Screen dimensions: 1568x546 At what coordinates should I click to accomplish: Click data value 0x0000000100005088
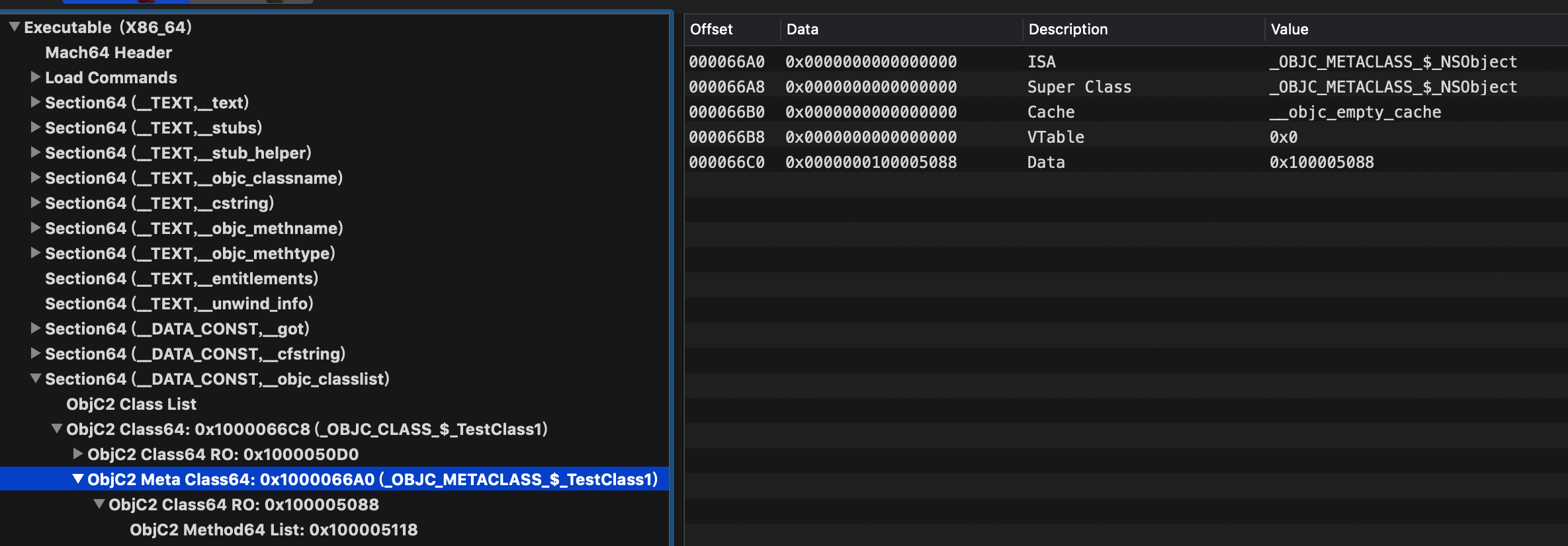tap(871, 163)
